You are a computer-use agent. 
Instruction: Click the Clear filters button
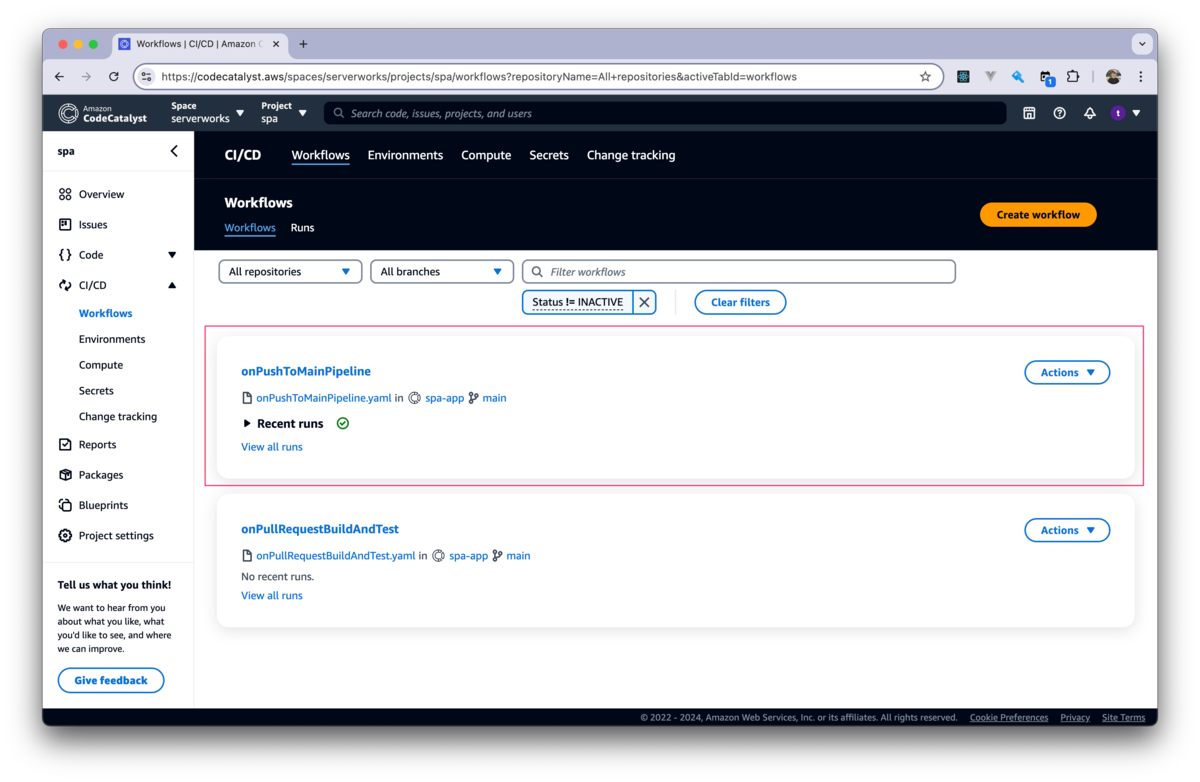[x=740, y=302]
